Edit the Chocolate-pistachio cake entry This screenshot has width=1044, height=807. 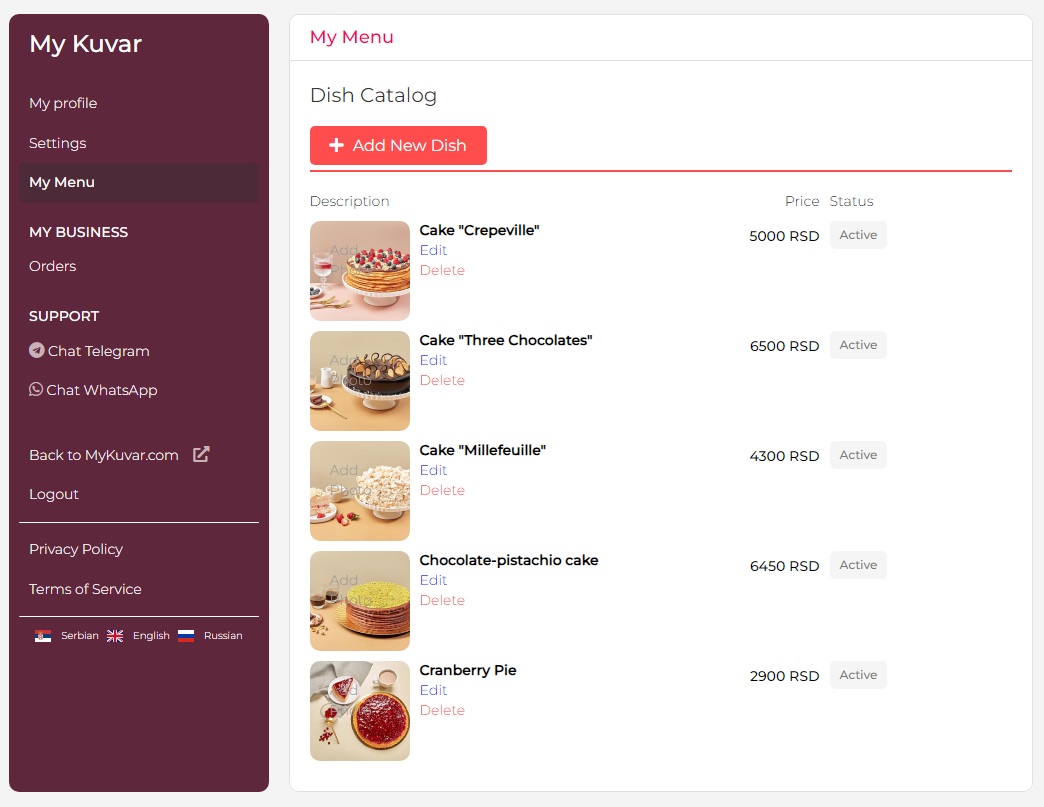pyautogui.click(x=433, y=580)
